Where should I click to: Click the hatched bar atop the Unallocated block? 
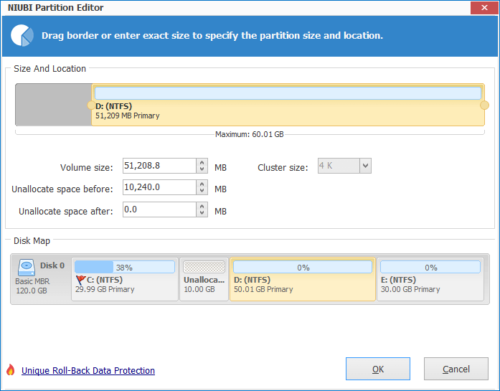click(x=204, y=267)
